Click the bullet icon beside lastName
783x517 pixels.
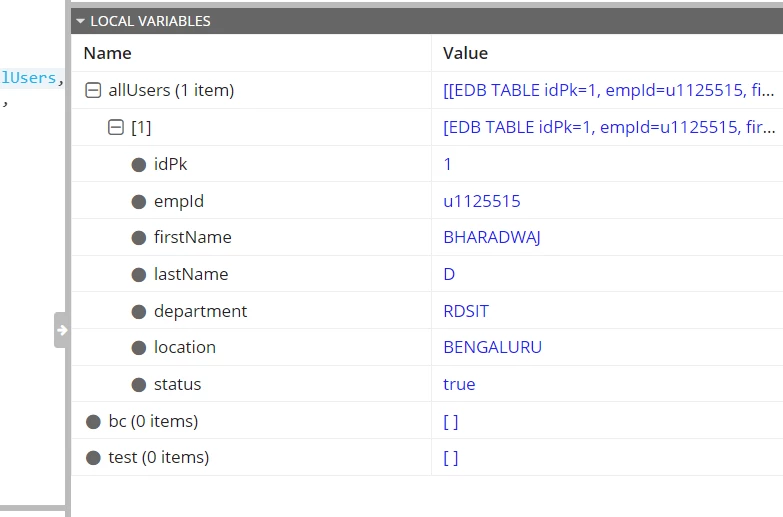pyautogui.click(x=139, y=275)
